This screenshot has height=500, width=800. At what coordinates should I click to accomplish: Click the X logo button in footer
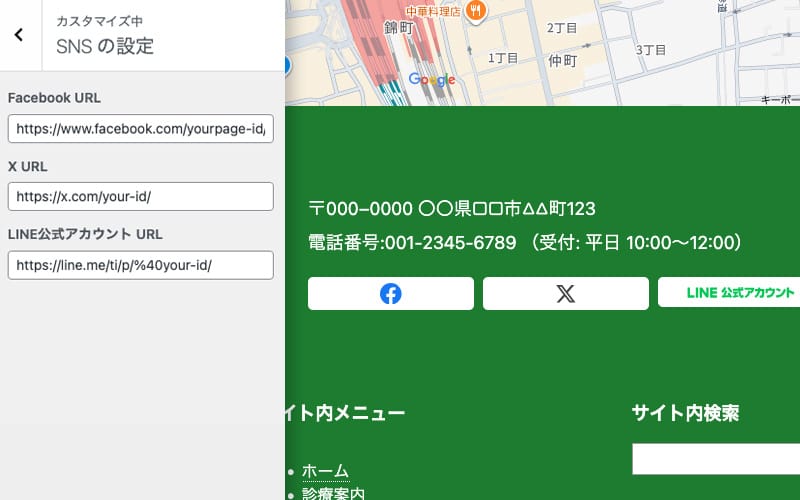point(565,294)
